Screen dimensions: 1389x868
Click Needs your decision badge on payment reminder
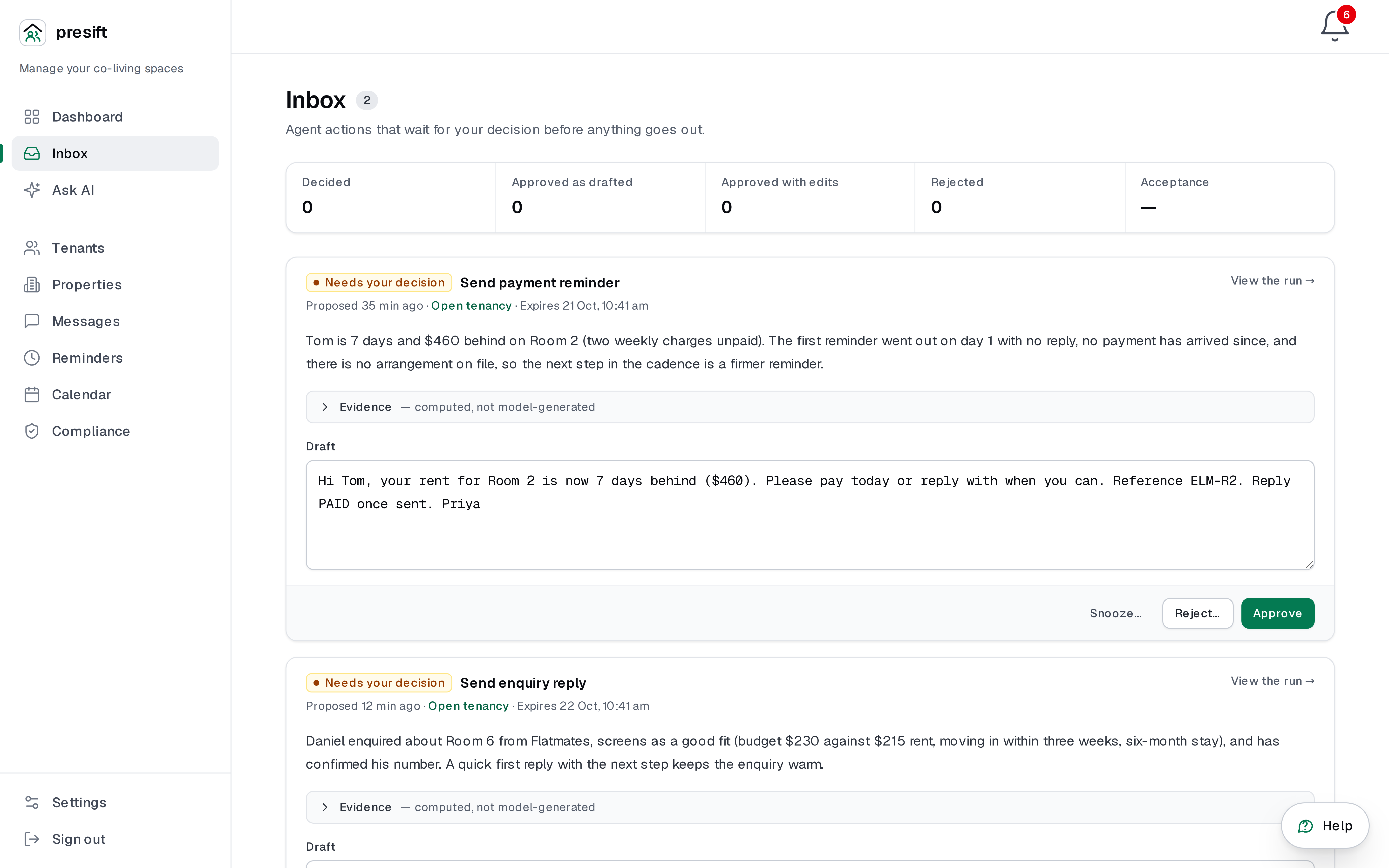[x=379, y=282]
